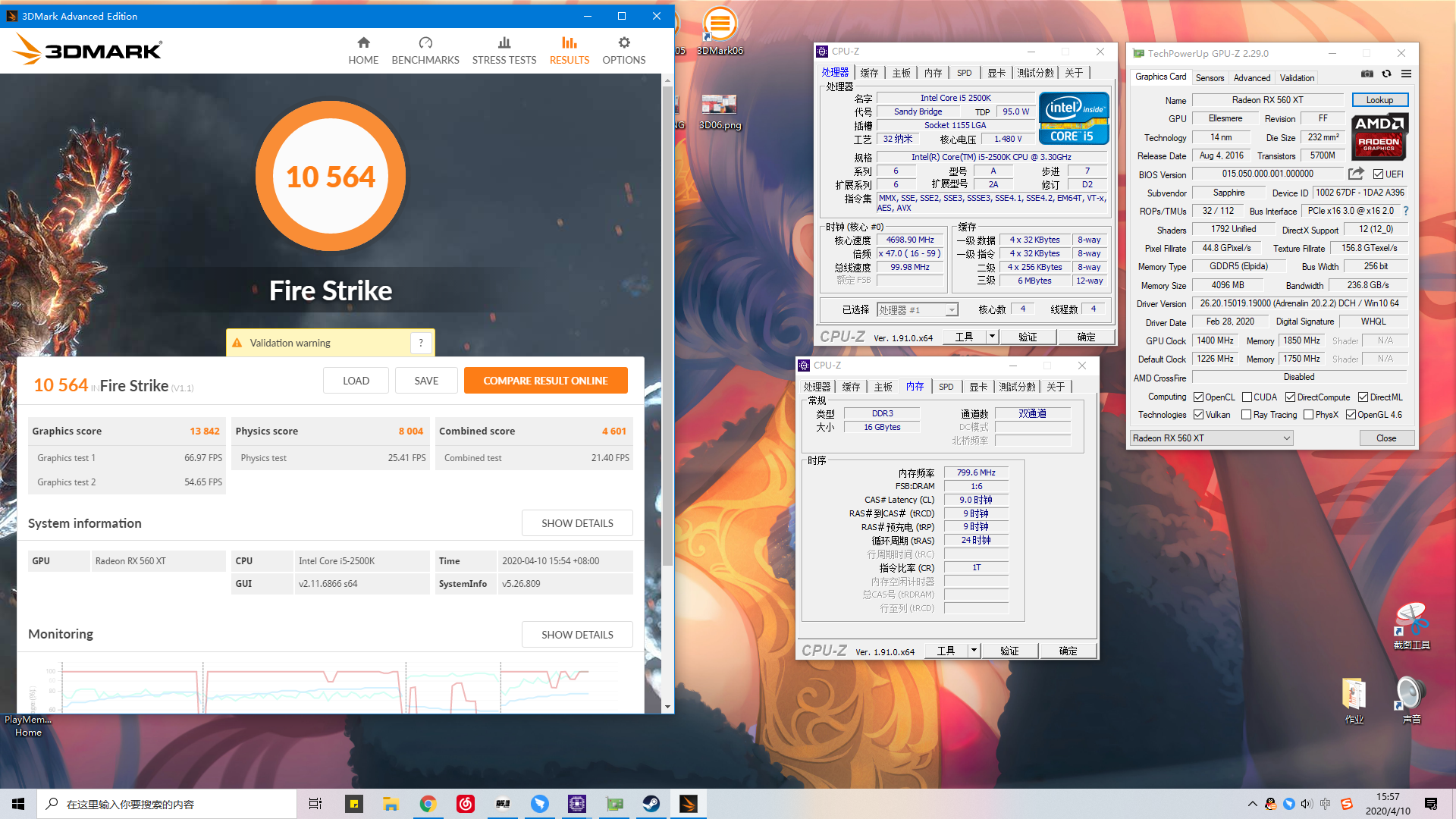
Task: Toggle the UEFI checkbox in GPU-Z
Action: pyautogui.click(x=1379, y=174)
